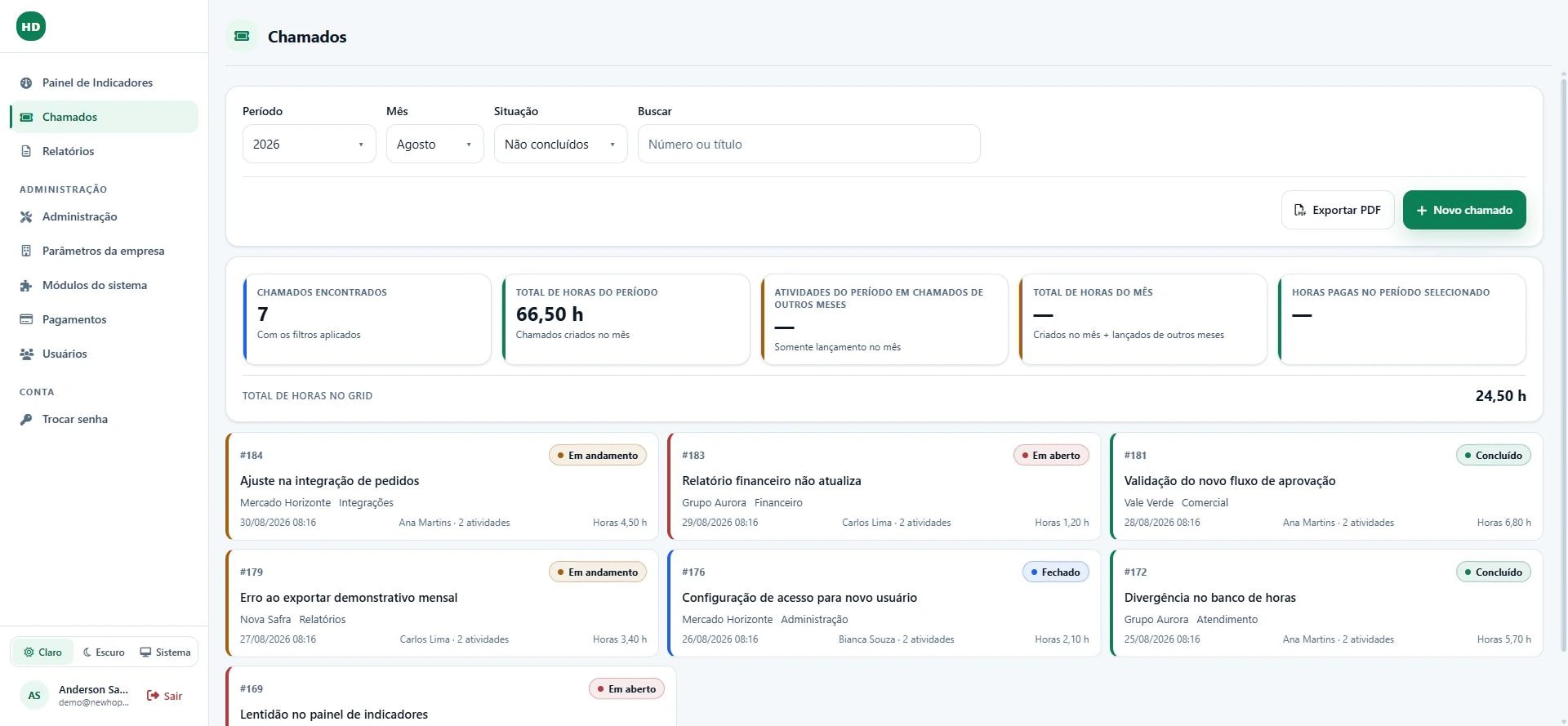Open Trocar senha link
This screenshot has height=726, width=1568.
pos(104,419)
